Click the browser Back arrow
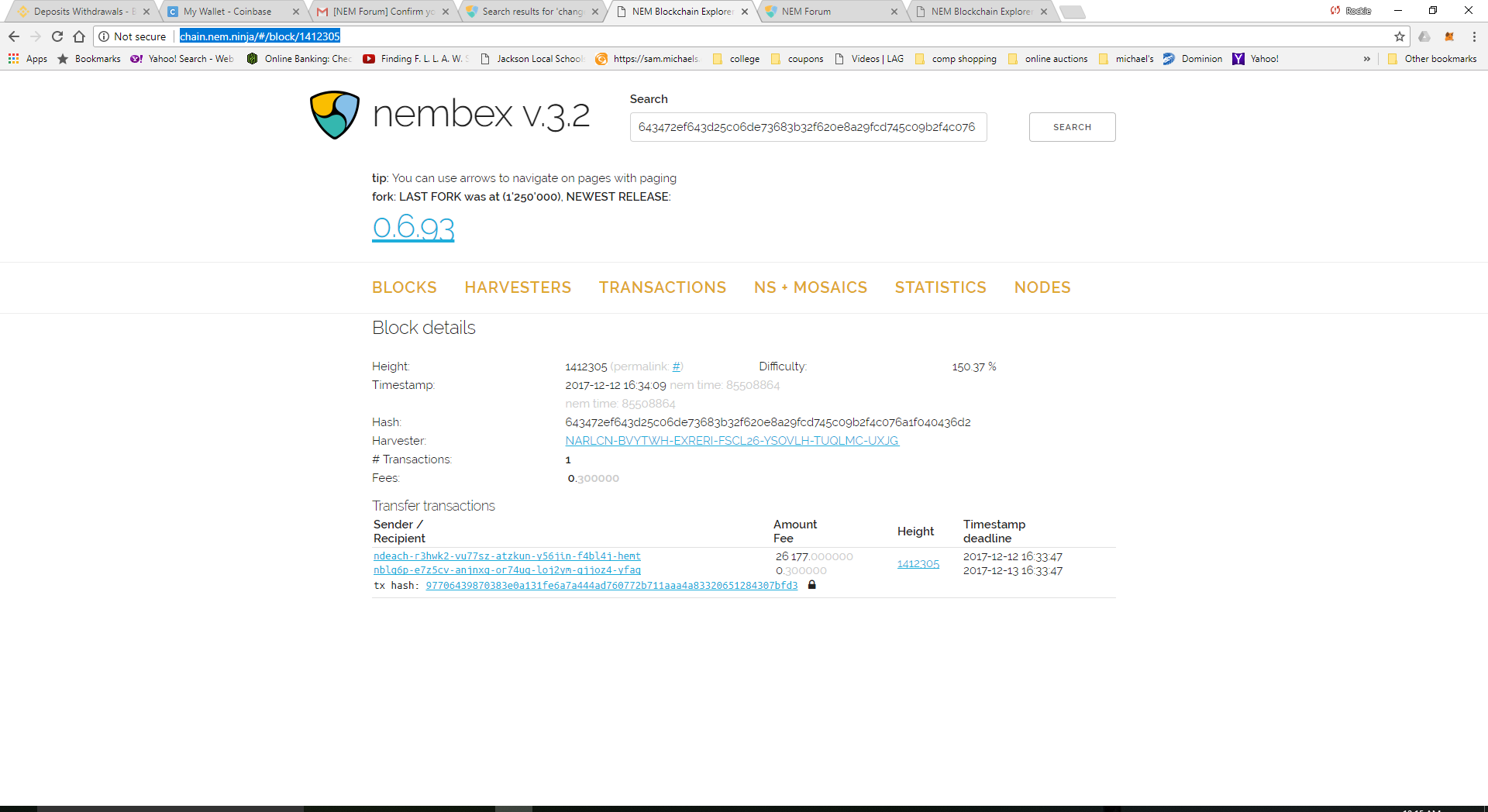Viewport: 1488px width, 812px height. tap(14, 36)
